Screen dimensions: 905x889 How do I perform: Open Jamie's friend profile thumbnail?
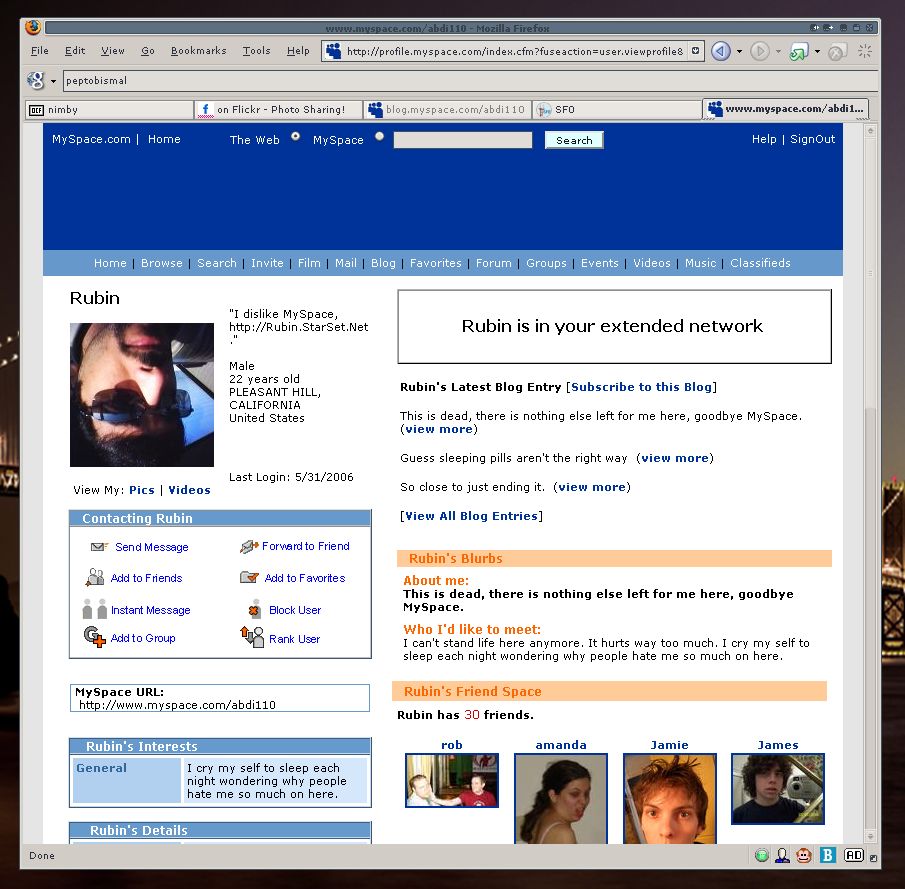tap(669, 797)
